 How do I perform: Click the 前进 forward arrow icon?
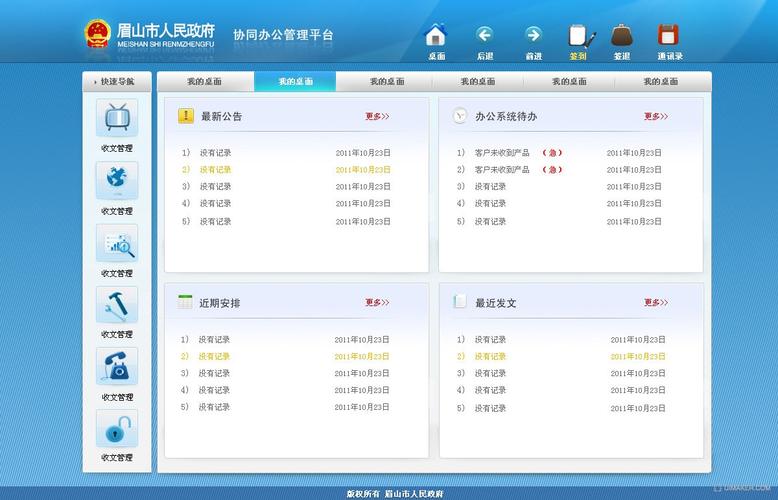pyautogui.click(x=533, y=35)
